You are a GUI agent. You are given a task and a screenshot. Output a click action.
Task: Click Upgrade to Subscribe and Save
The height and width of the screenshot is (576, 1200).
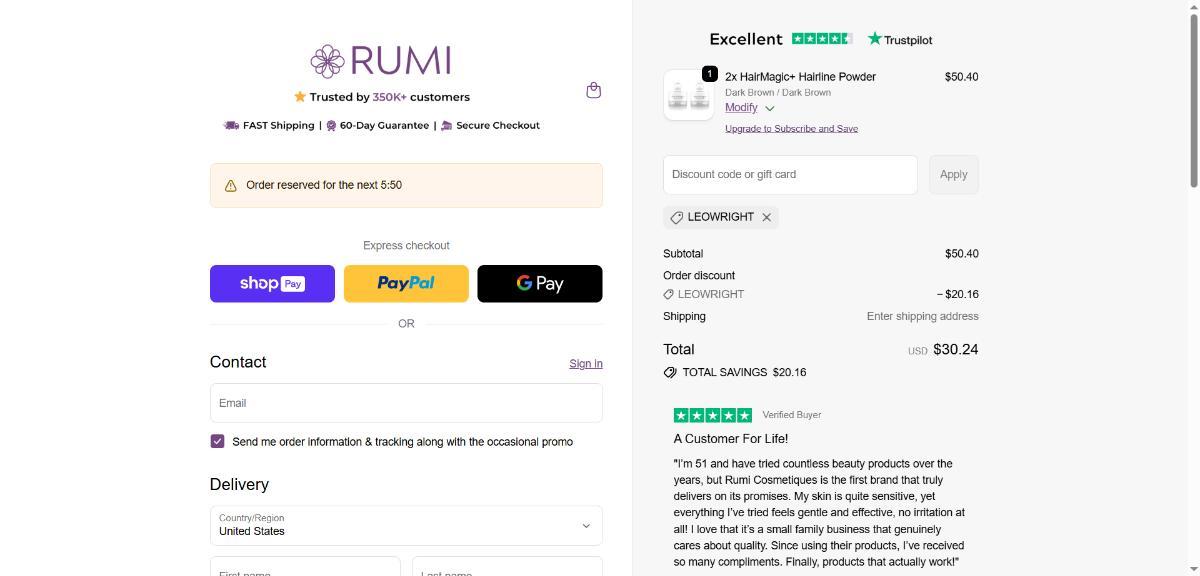[x=791, y=128]
